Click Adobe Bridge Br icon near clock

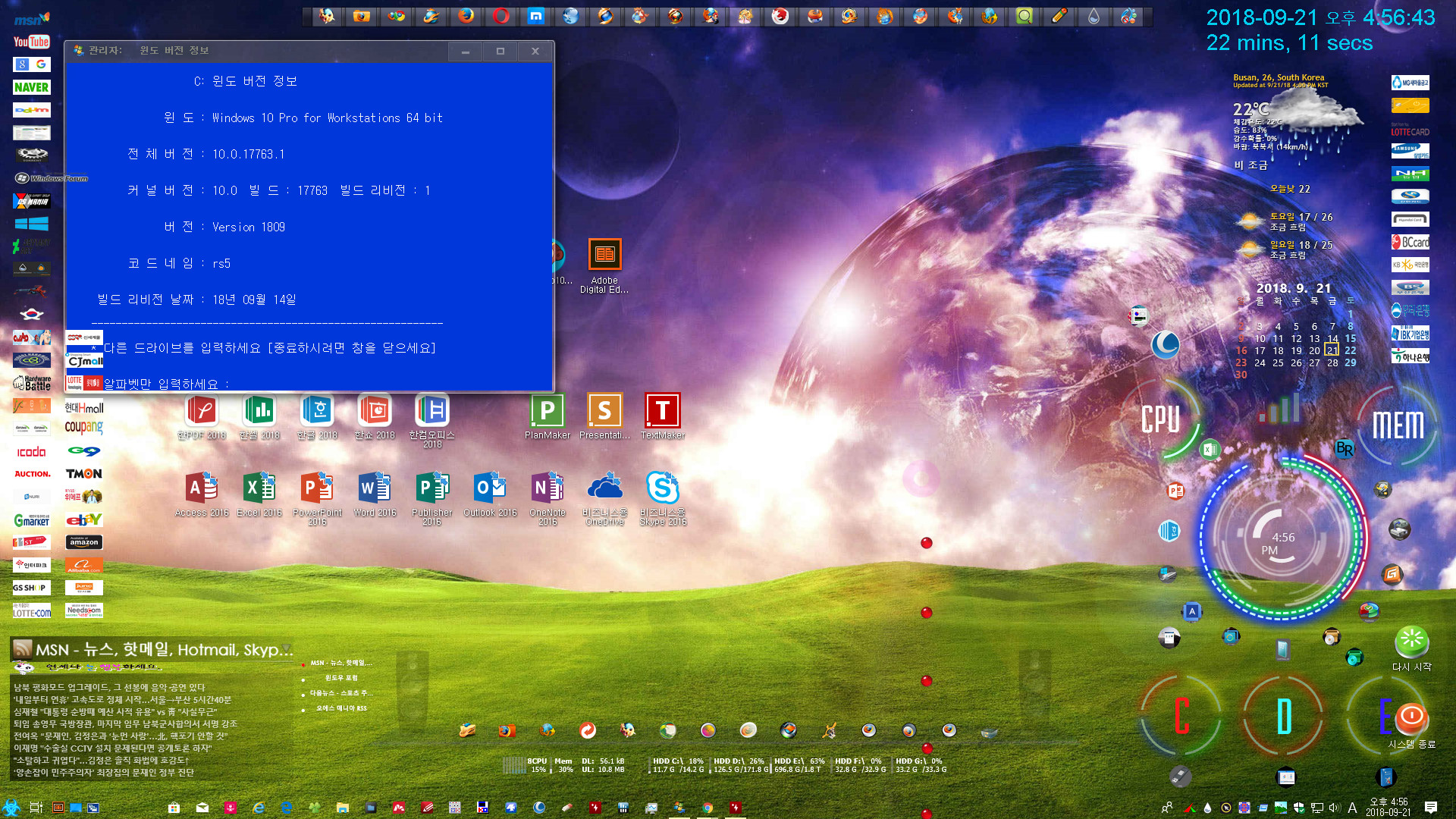click(1345, 448)
